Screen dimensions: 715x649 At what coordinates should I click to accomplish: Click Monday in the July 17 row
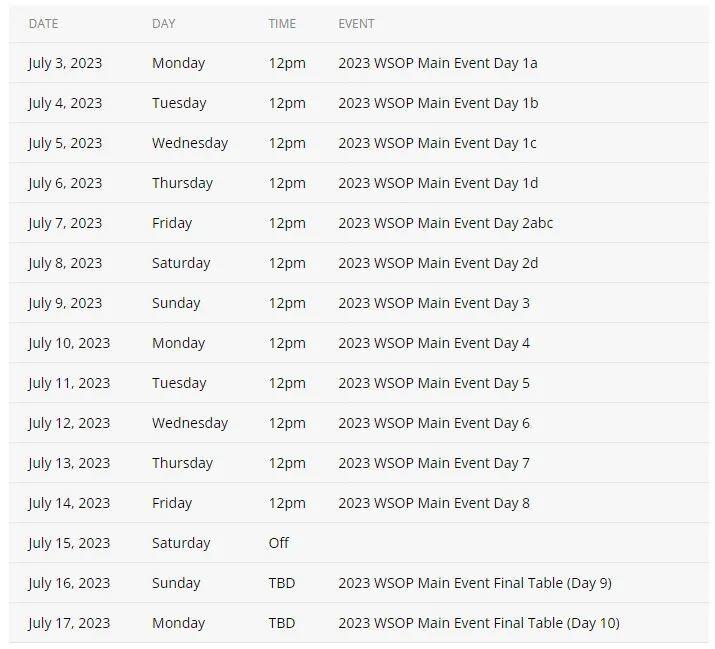(x=178, y=623)
